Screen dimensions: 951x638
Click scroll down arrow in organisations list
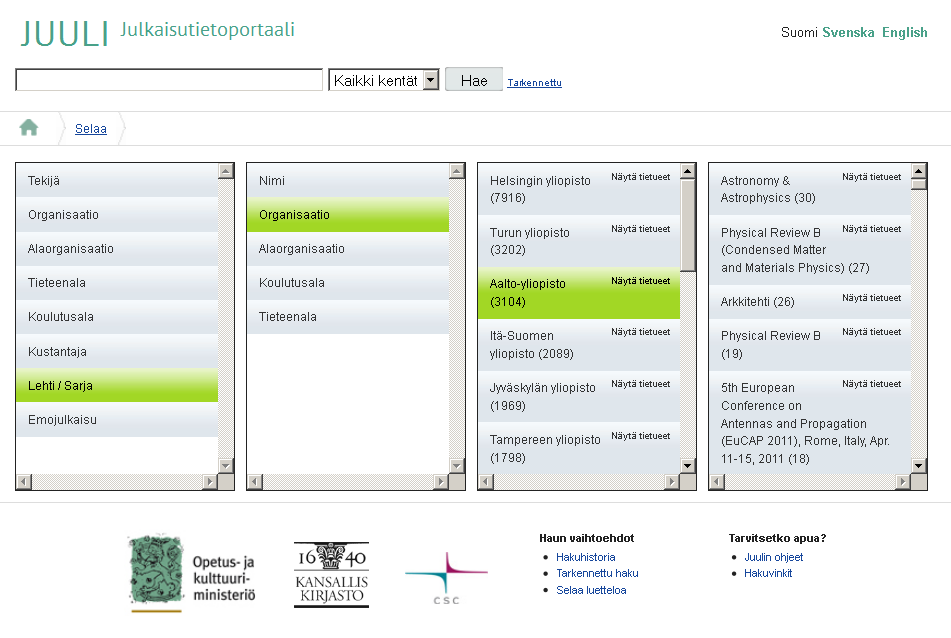click(x=688, y=466)
